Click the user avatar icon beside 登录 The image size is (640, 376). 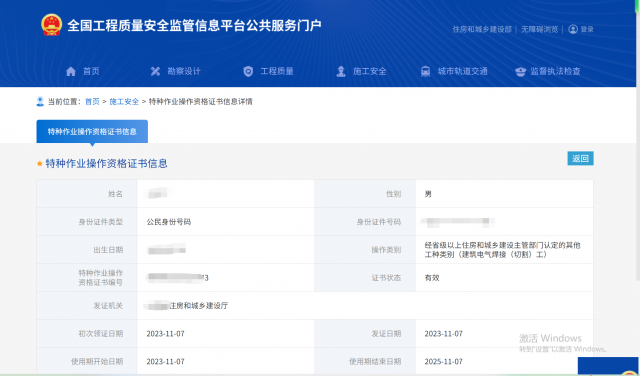[x=573, y=29]
